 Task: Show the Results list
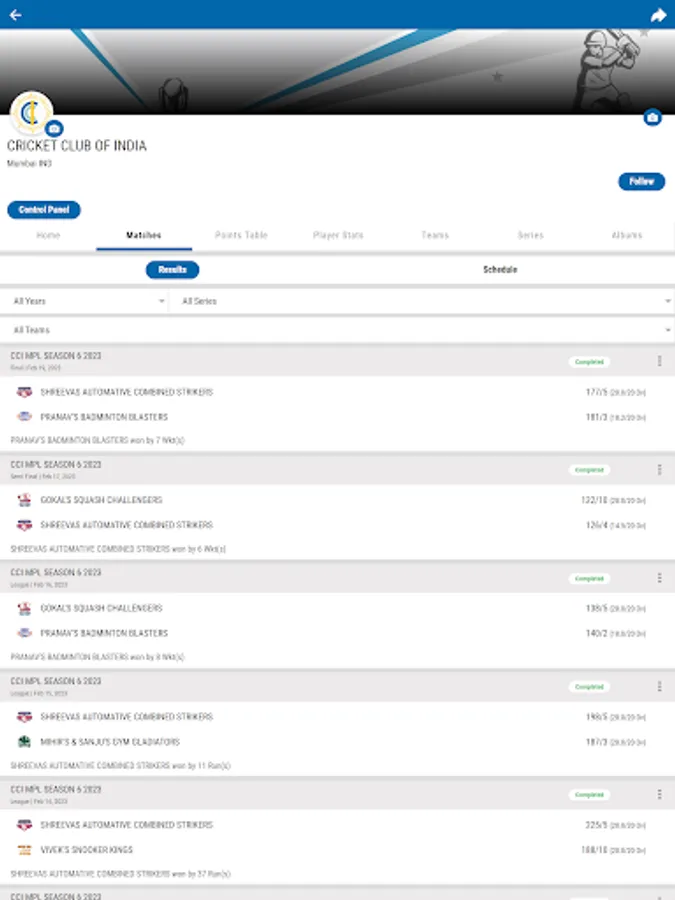172,269
